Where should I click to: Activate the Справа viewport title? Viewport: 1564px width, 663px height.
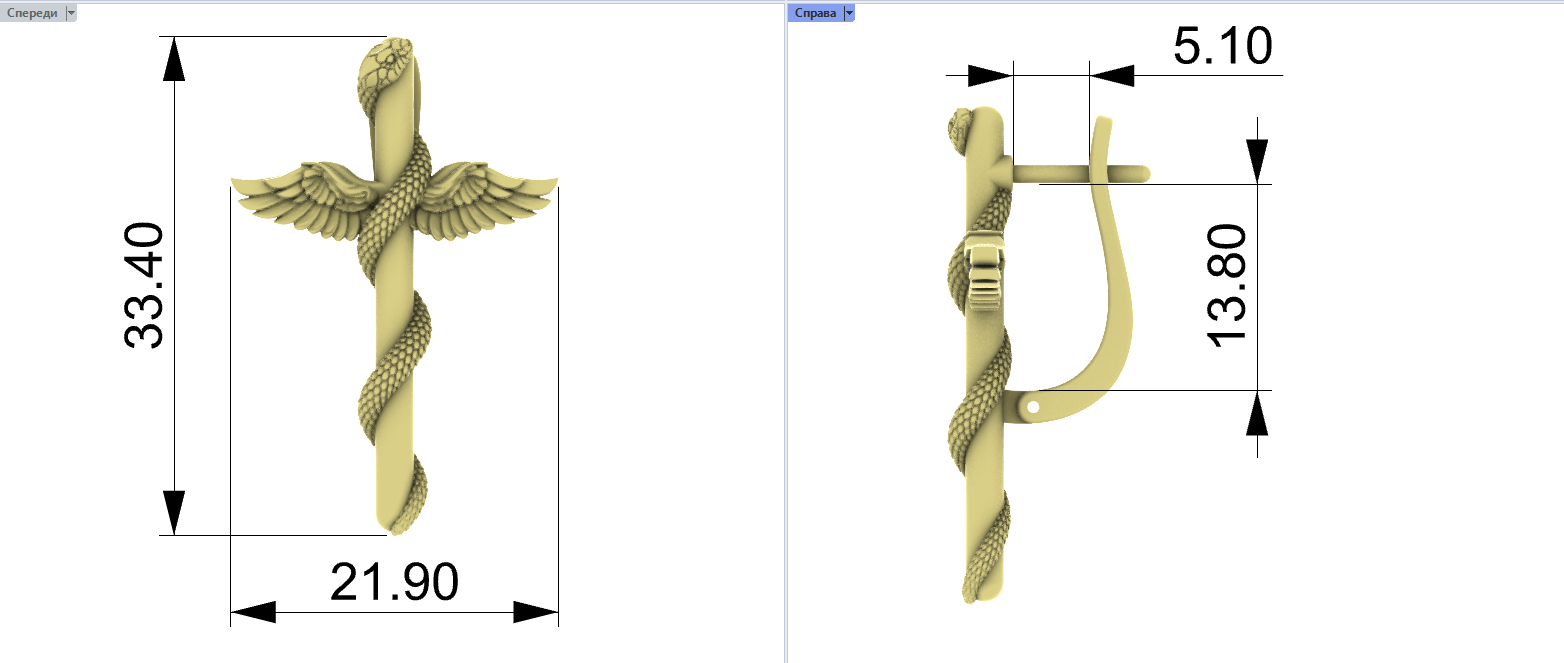815,13
